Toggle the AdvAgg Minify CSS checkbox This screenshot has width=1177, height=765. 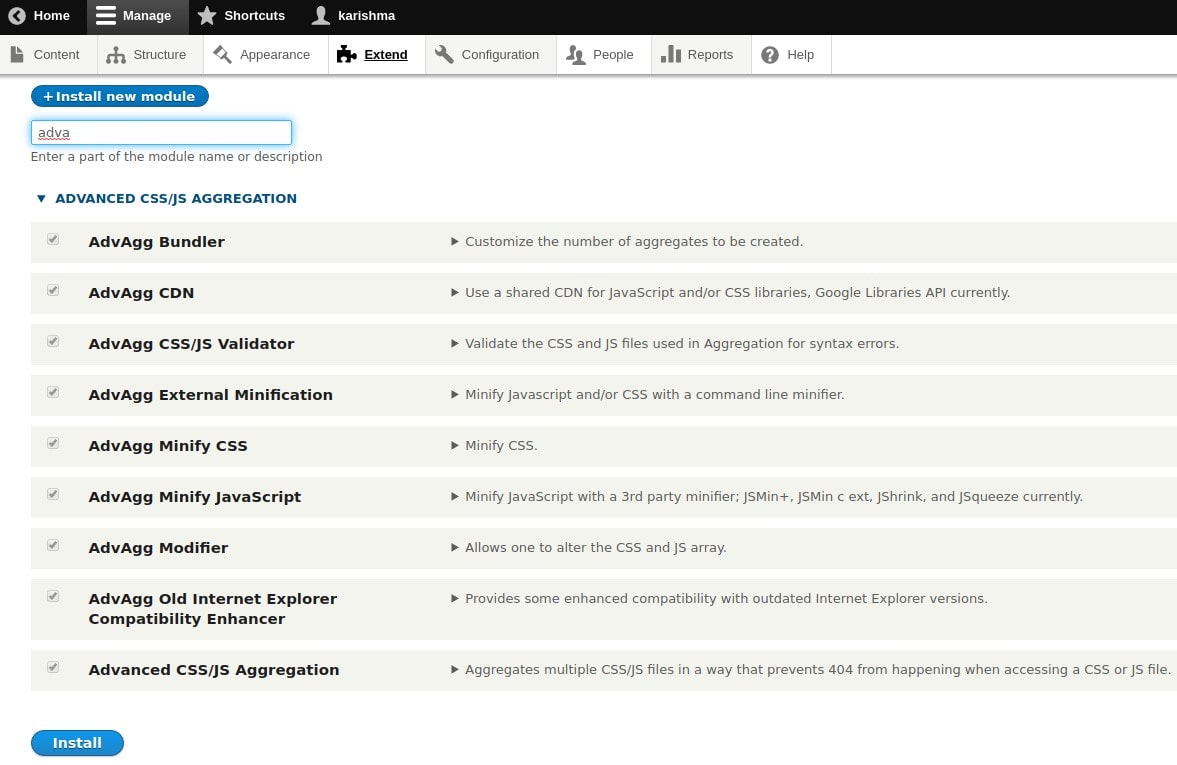pyautogui.click(x=53, y=444)
